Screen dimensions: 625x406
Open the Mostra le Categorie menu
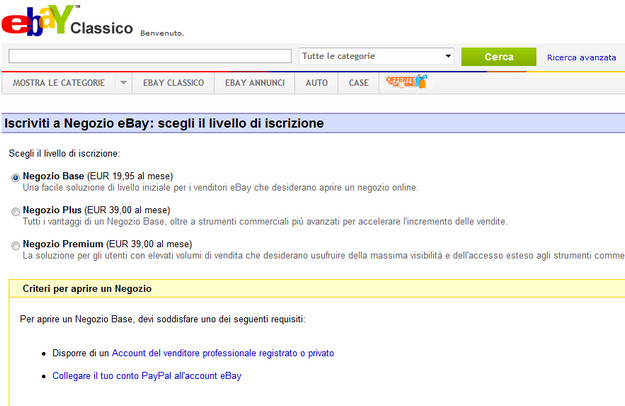point(59,83)
